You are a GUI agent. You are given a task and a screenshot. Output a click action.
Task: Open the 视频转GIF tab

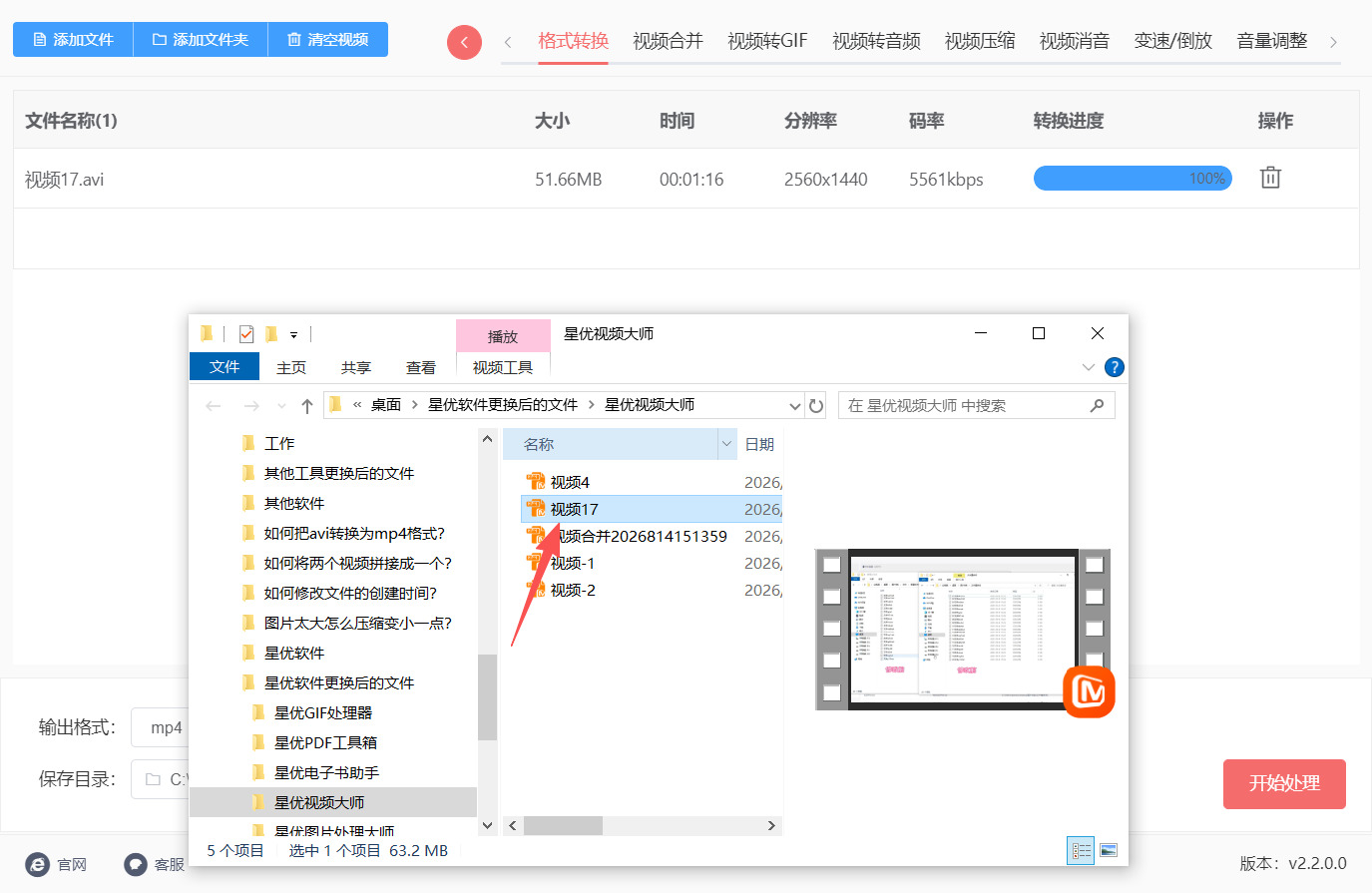pos(767,41)
